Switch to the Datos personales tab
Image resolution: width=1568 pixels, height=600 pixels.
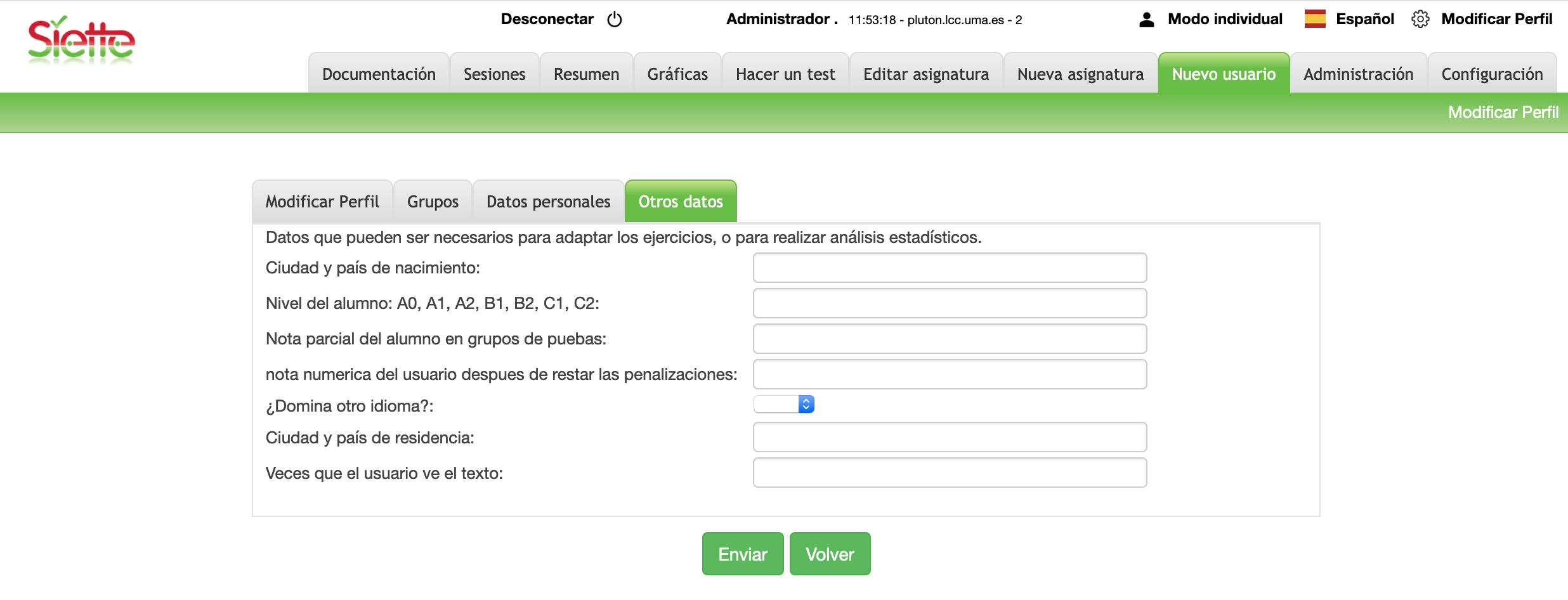click(x=548, y=202)
